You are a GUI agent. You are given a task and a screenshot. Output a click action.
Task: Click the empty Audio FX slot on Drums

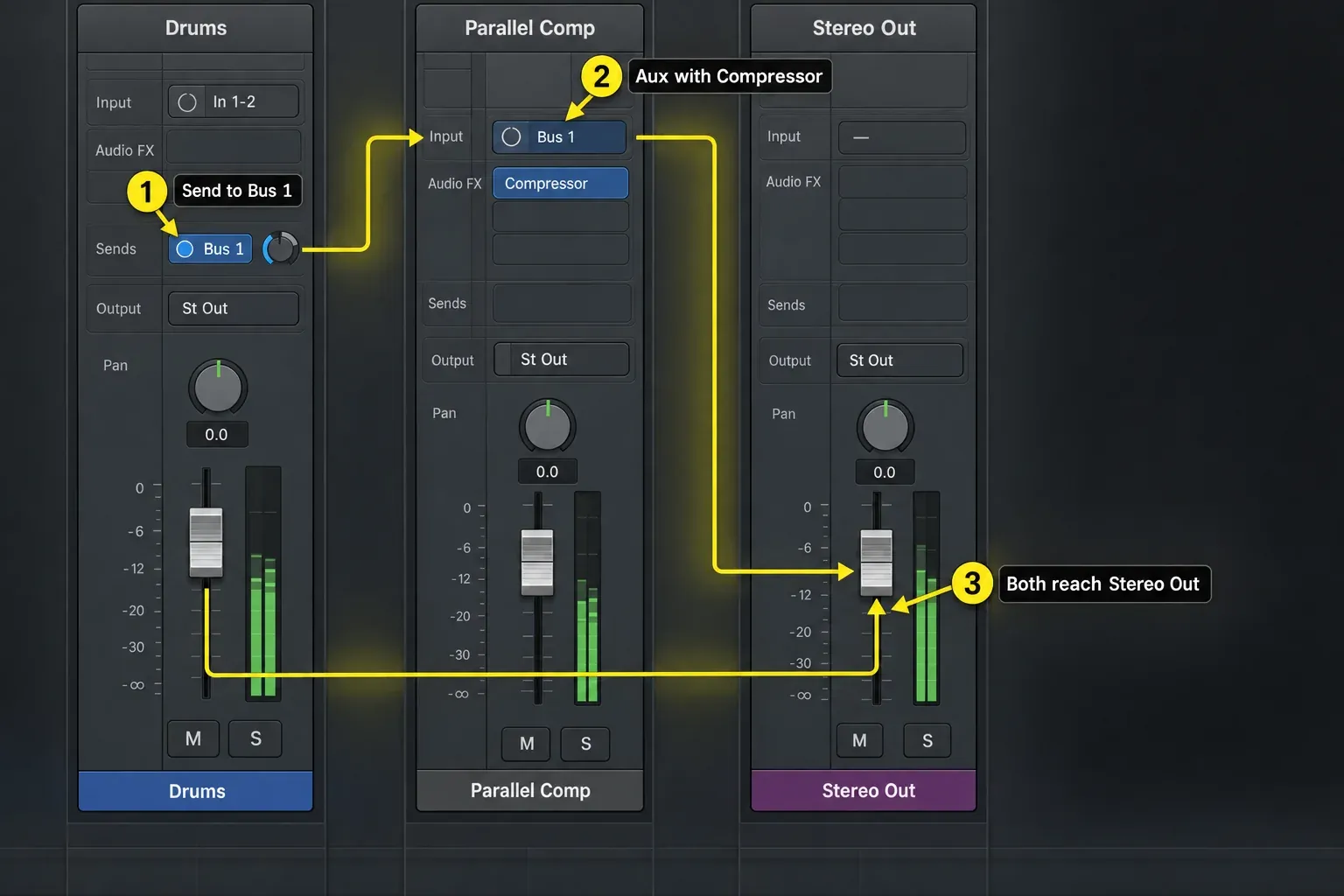[234, 147]
